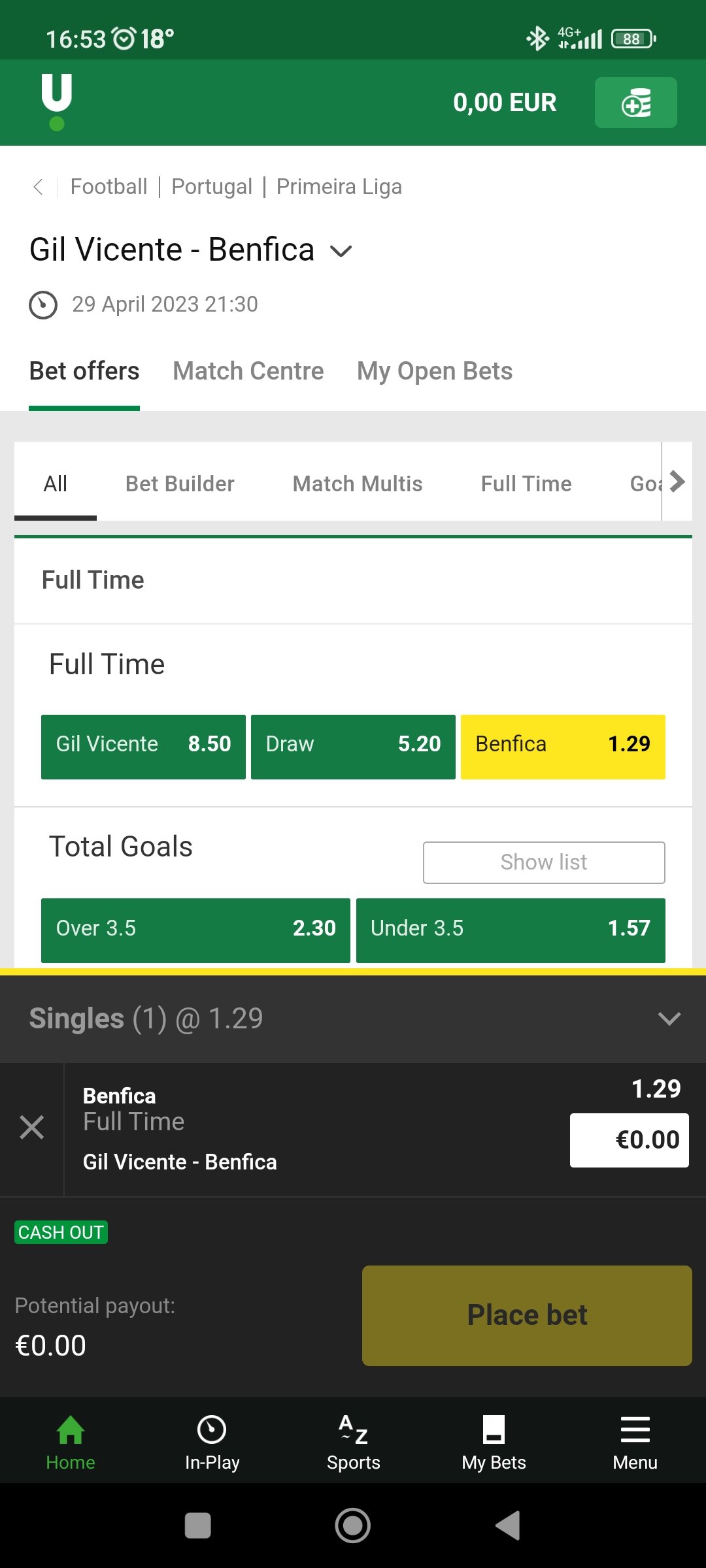Go back using breadcrumb arrow
706x1568 pixels.
point(39,187)
